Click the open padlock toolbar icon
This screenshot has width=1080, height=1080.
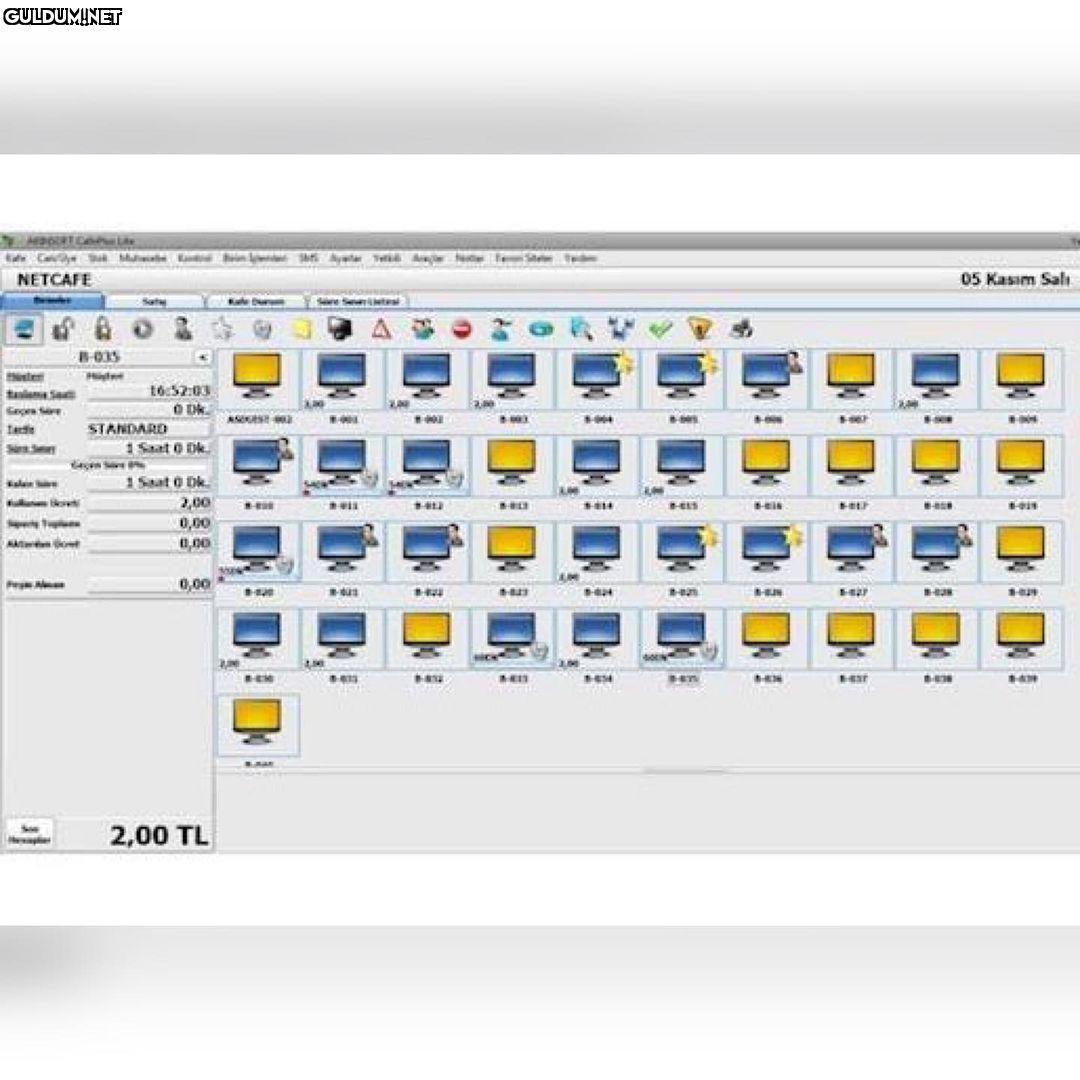pyautogui.click(x=64, y=328)
